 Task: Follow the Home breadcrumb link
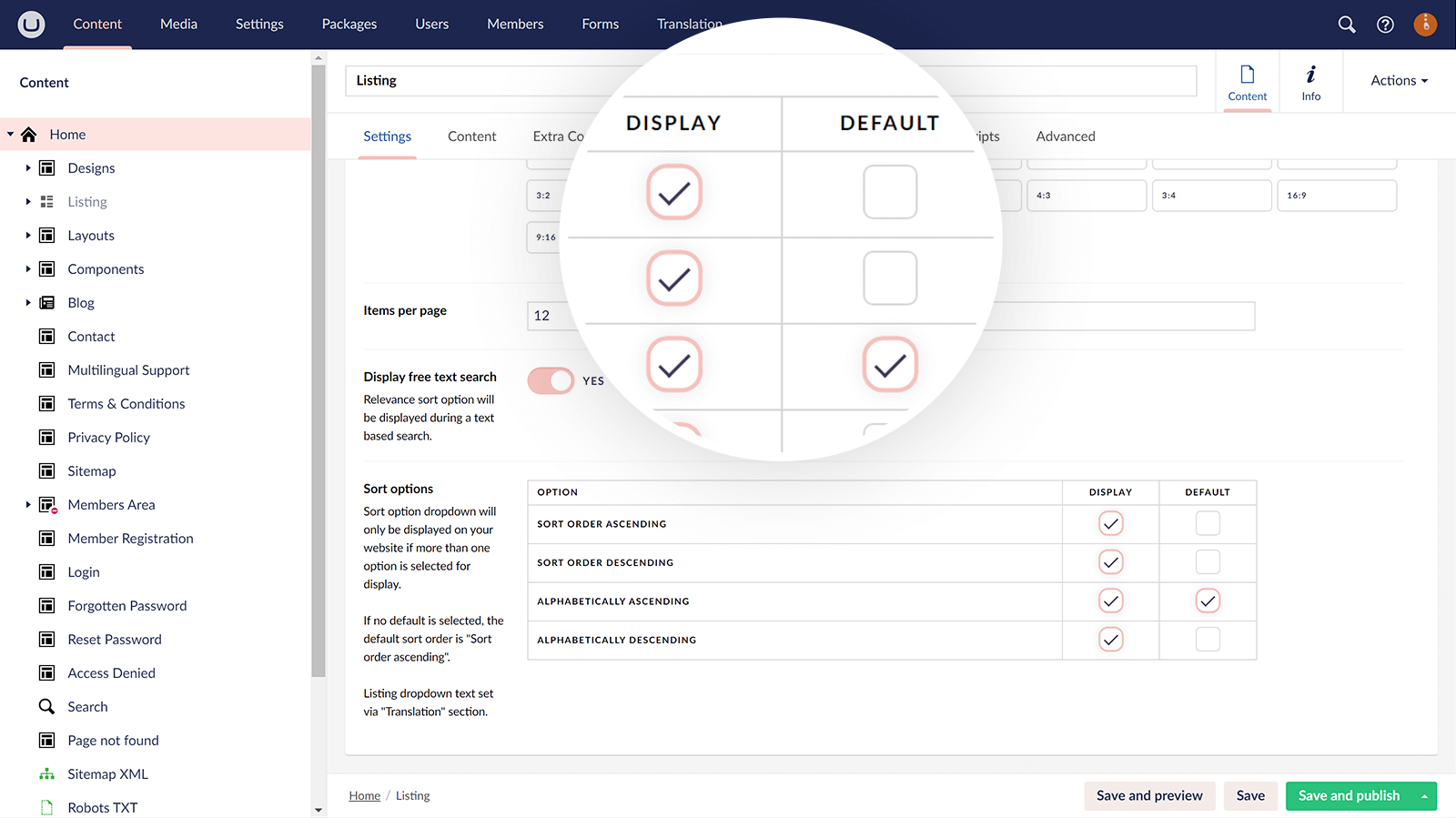tap(365, 796)
